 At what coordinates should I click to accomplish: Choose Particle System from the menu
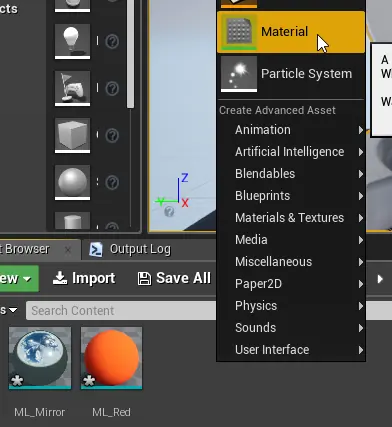pyautogui.click(x=291, y=74)
